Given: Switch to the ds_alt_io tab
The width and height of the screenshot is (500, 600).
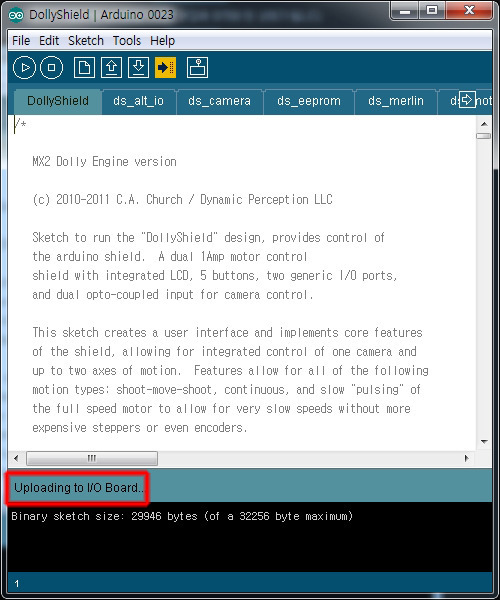Looking at the screenshot, I should click(138, 101).
